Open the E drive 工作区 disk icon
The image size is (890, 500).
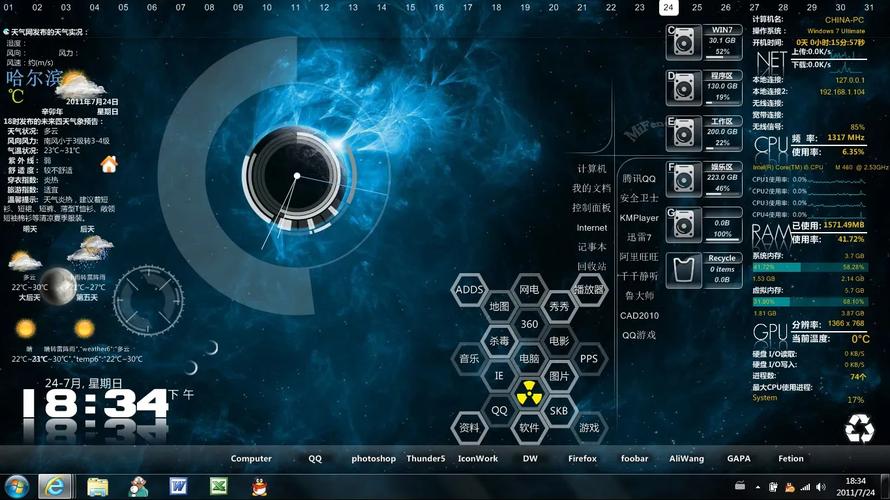click(x=683, y=133)
